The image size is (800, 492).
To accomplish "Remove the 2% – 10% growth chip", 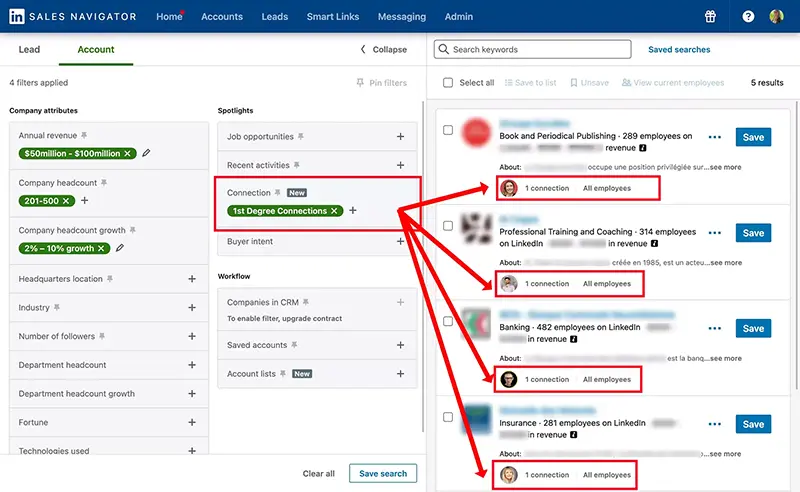I will tap(101, 248).
